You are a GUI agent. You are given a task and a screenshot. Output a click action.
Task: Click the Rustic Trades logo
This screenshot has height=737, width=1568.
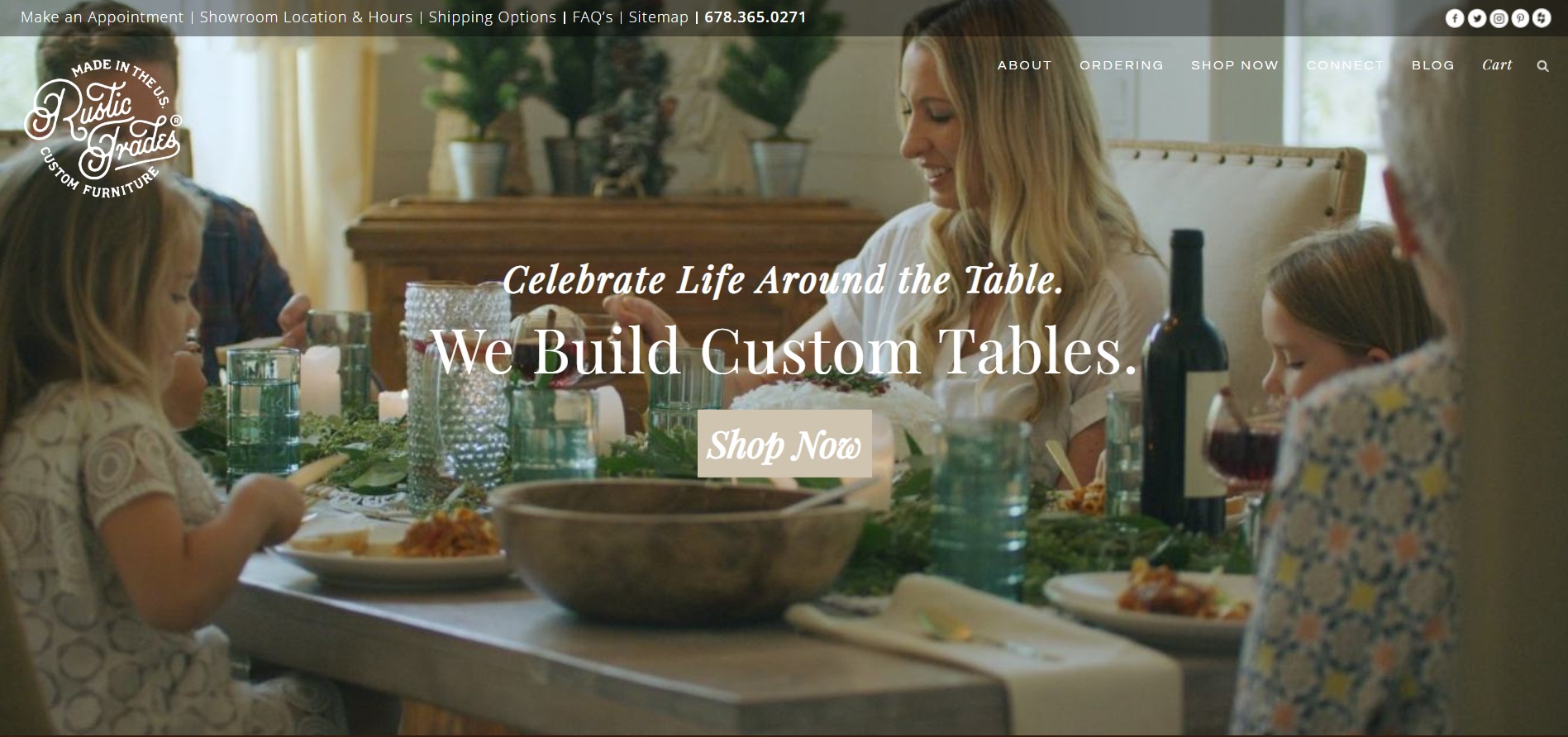pyautogui.click(x=103, y=129)
